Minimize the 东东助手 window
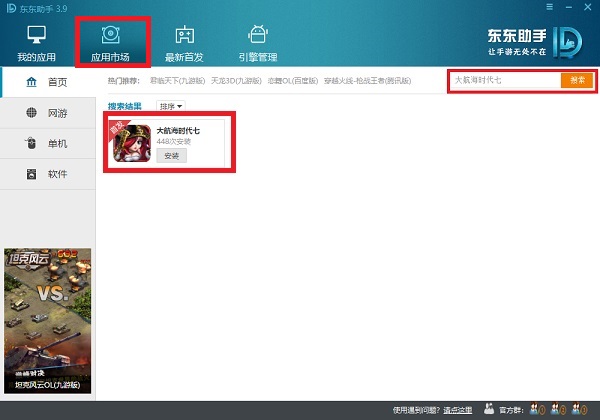600x420 pixels. click(569, 7)
